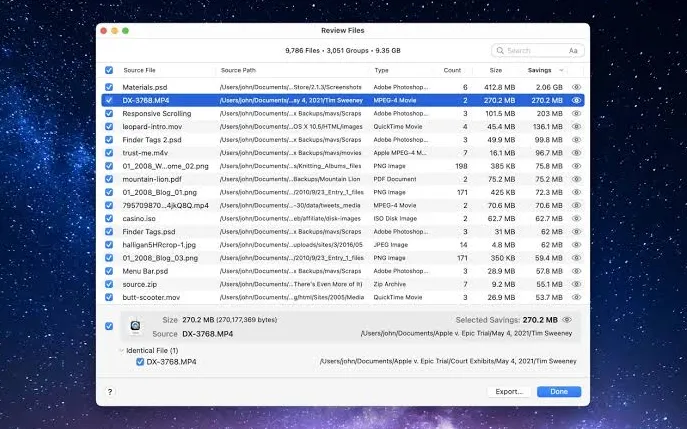
Task: Uncheck the casino.iso checkbox
Action: click(x=109, y=219)
